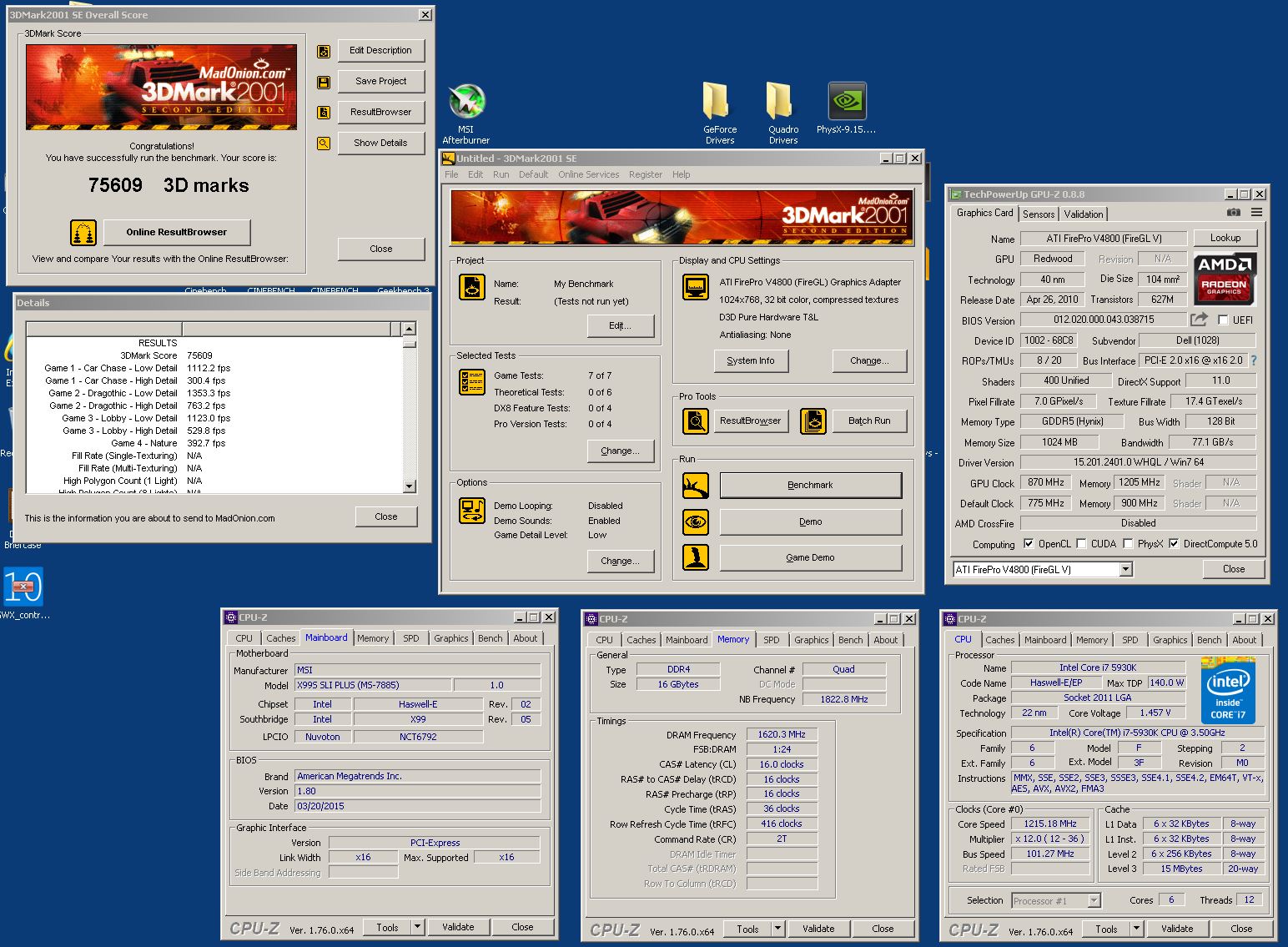Open Tools button in CPU tab CPU-Z

pyautogui.click(x=1107, y=929)
